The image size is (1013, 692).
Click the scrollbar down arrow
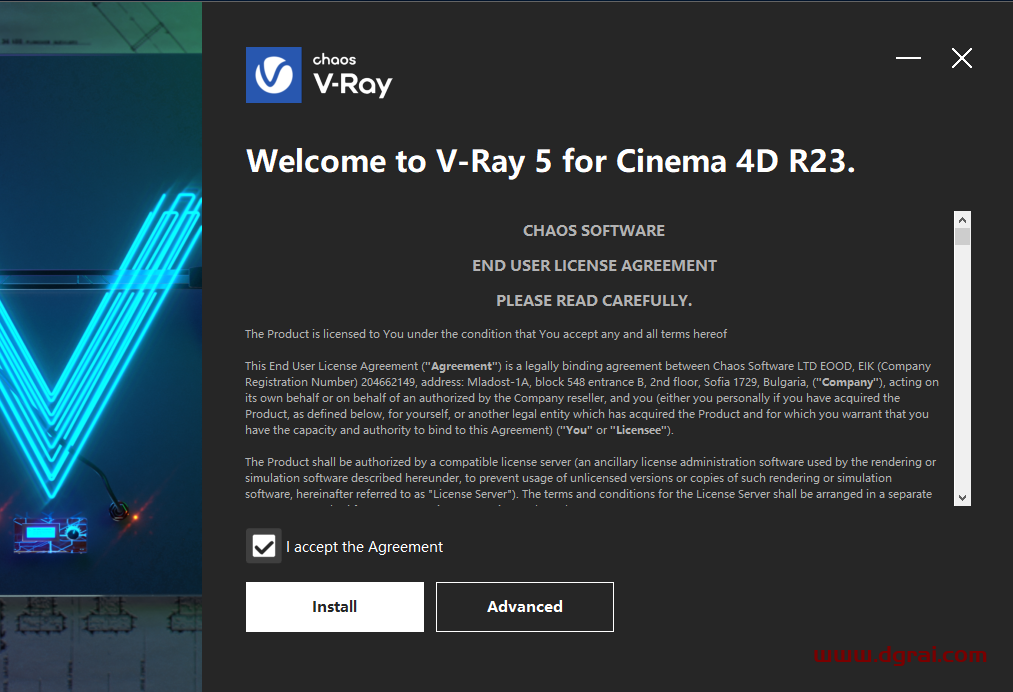click(x=961, y=497)
